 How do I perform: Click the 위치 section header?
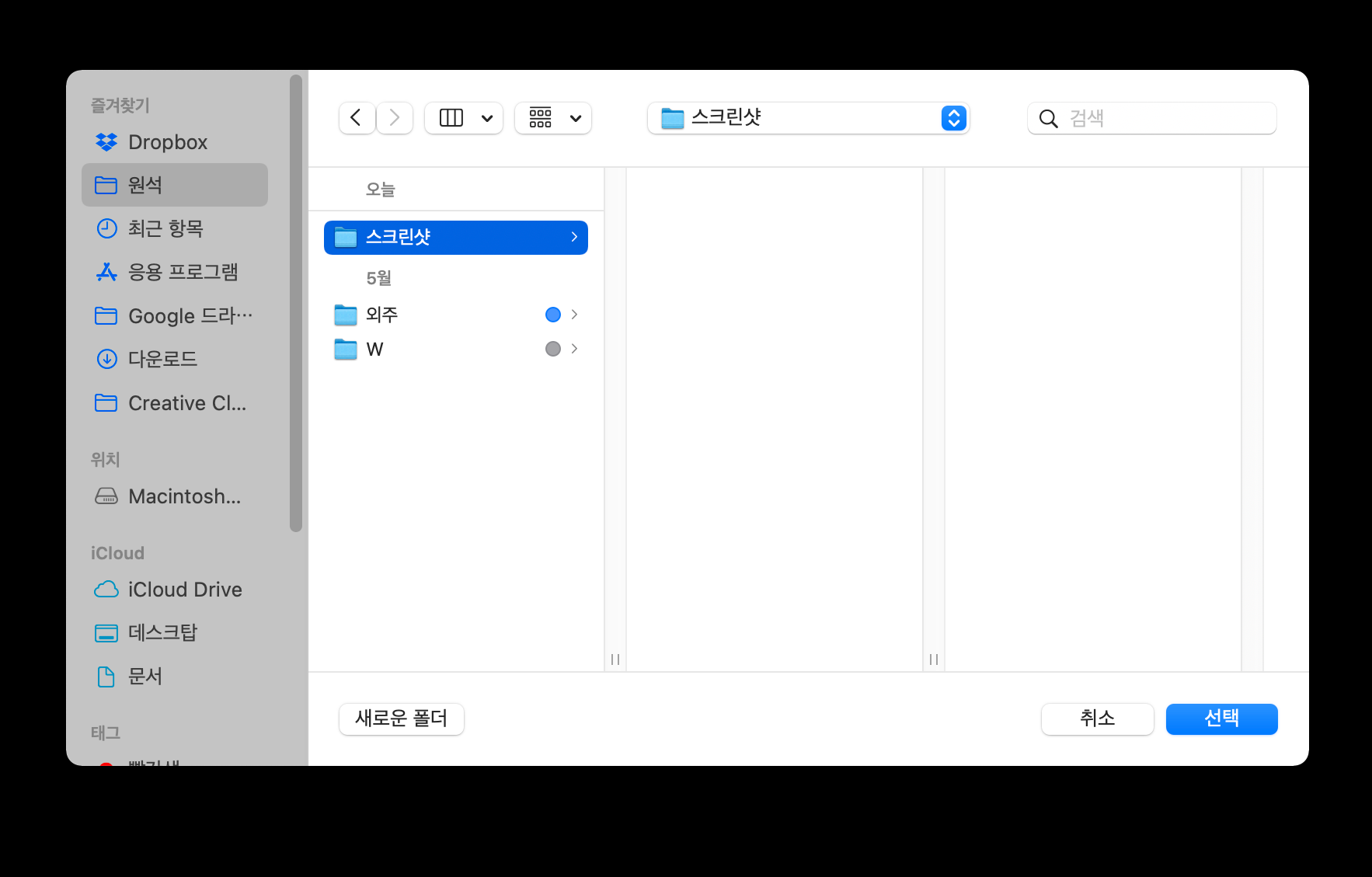106,460
